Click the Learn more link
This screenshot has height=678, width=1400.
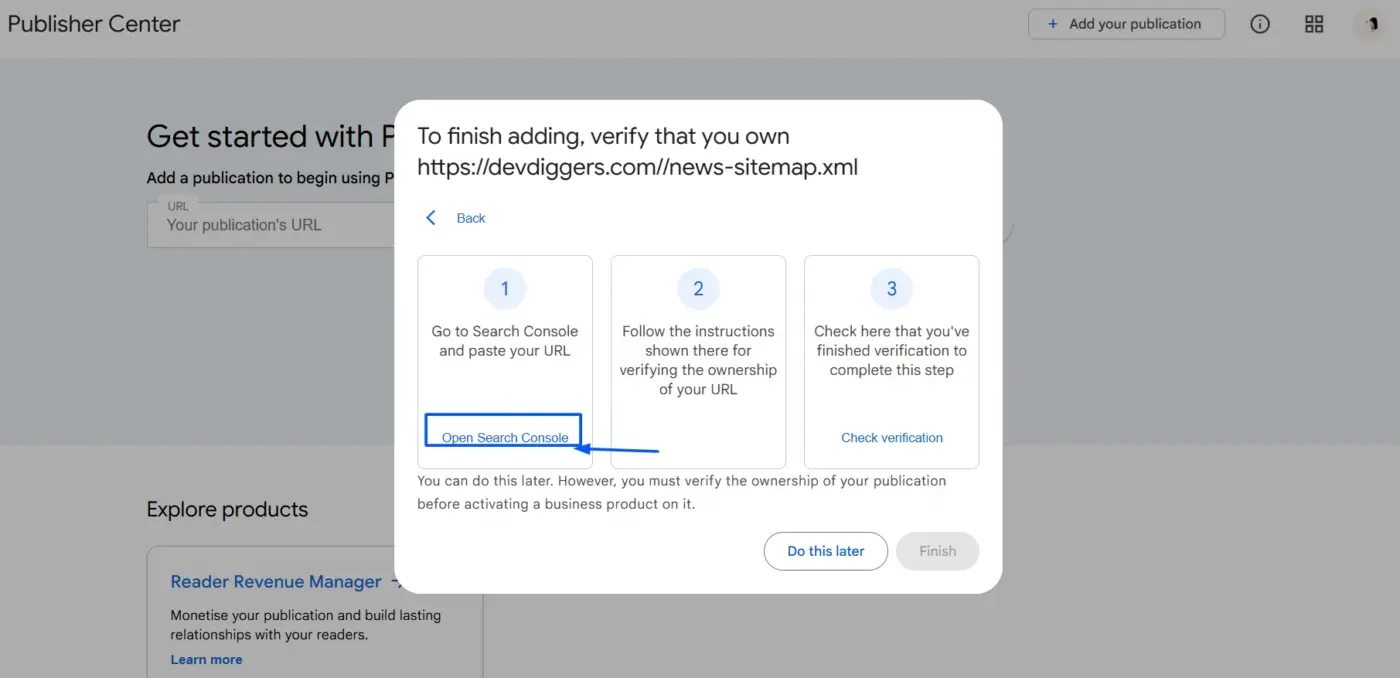click(206, 660)
